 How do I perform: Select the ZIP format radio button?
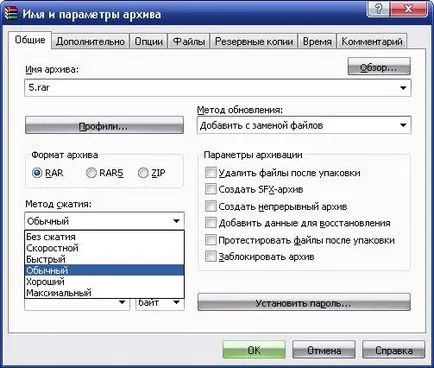(143, 173)
